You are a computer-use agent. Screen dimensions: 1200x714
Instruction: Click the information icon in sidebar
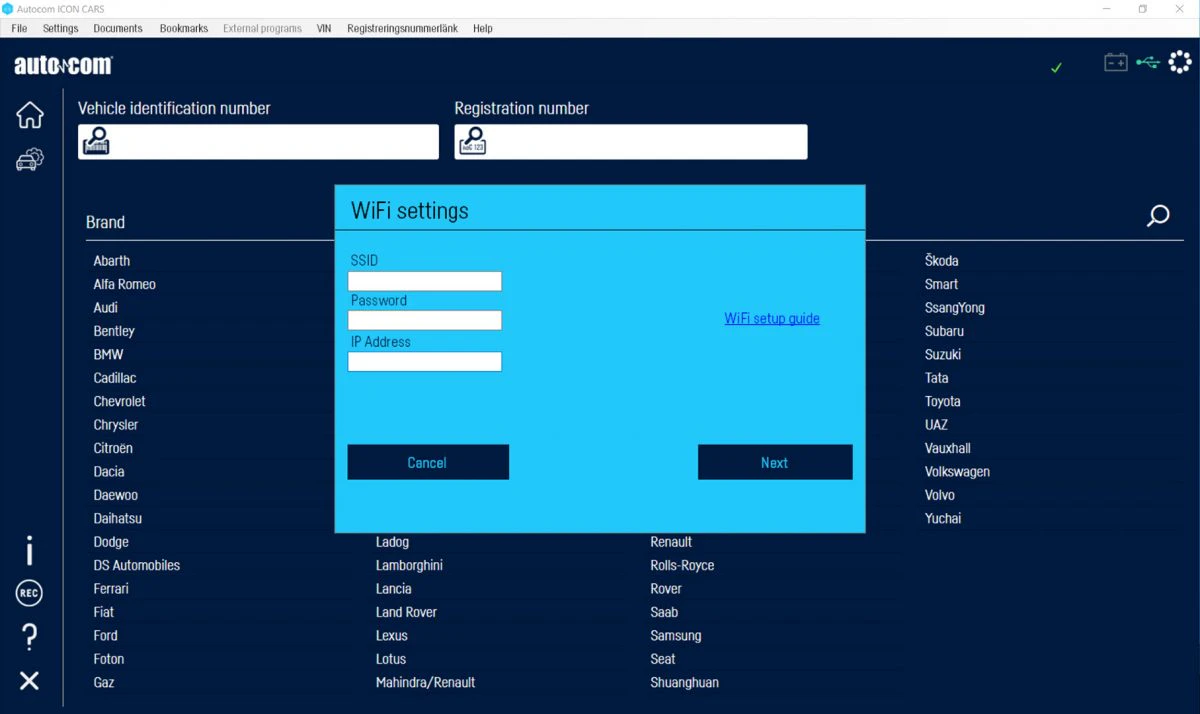(30, 550)
